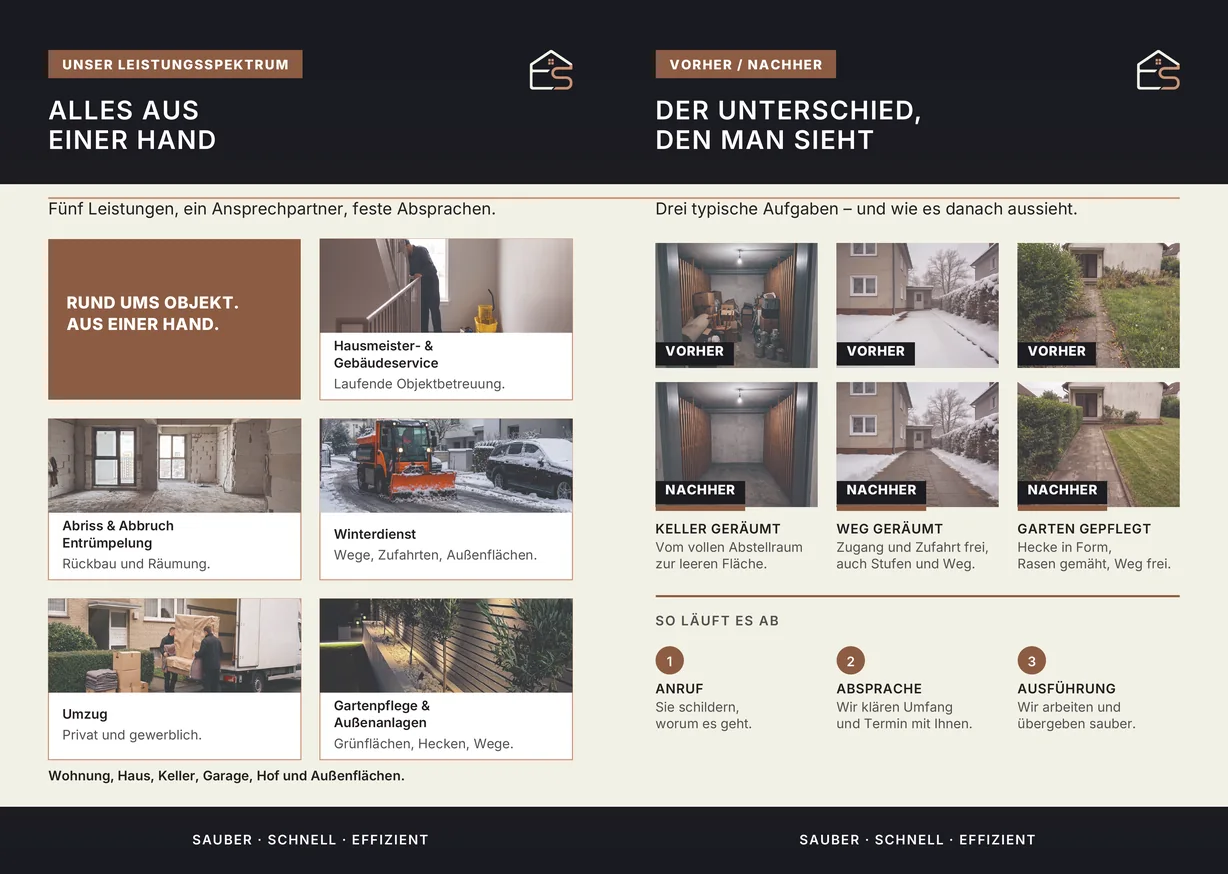The width and height of the screenshot is (1228, 874).
Task: Click 'Wege, Zufahrten, Außenflächen.' text
Action: [435, 555]
